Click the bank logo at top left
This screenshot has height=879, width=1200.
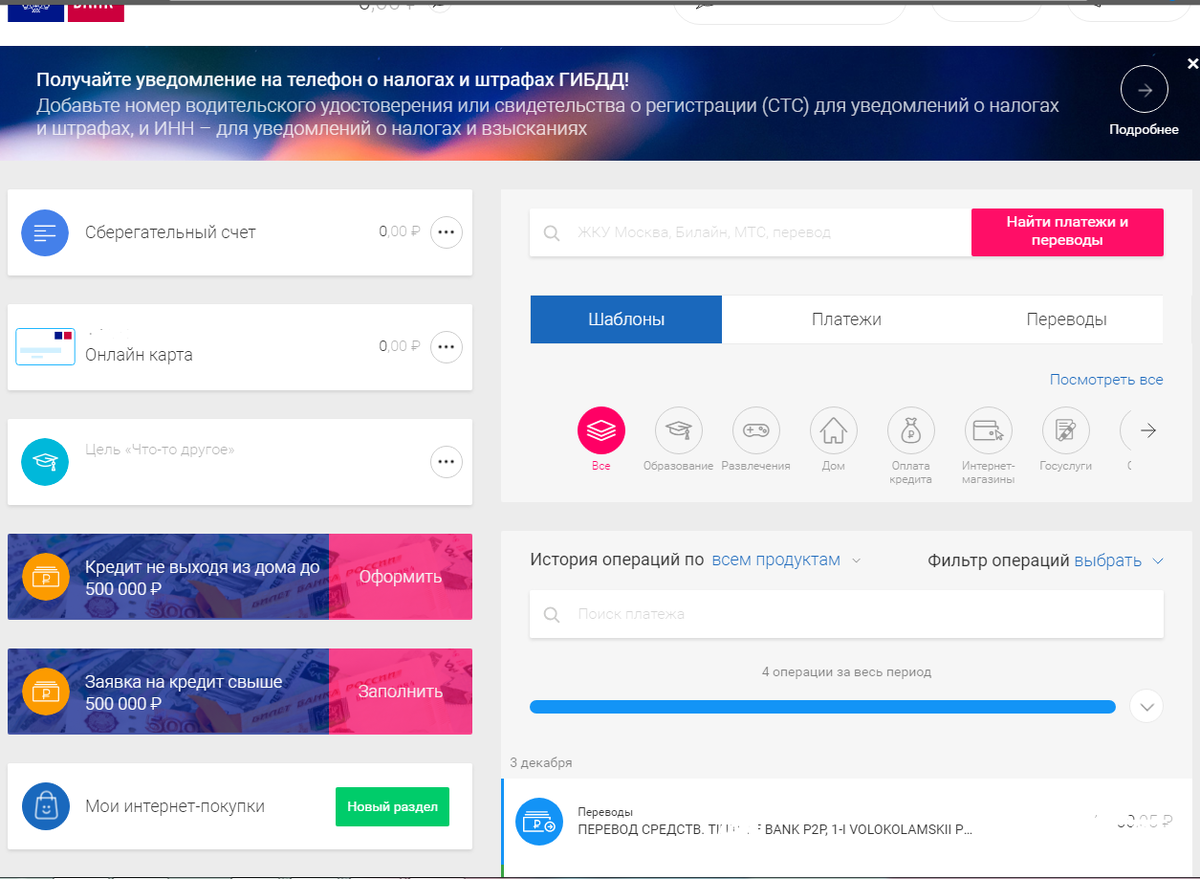[65, 11]
